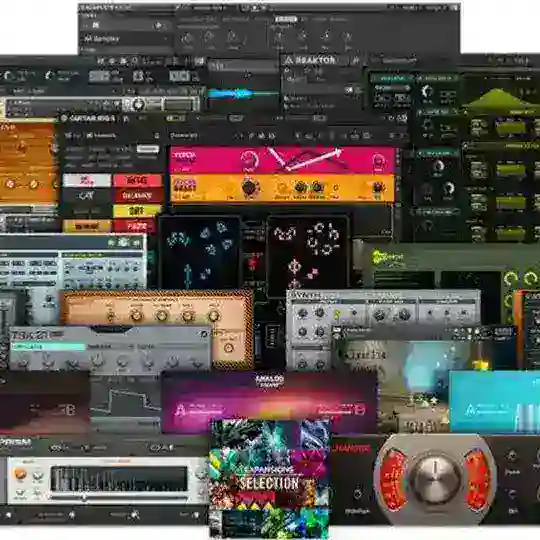Click the waveform display in the white plugin

coord(119,479)
